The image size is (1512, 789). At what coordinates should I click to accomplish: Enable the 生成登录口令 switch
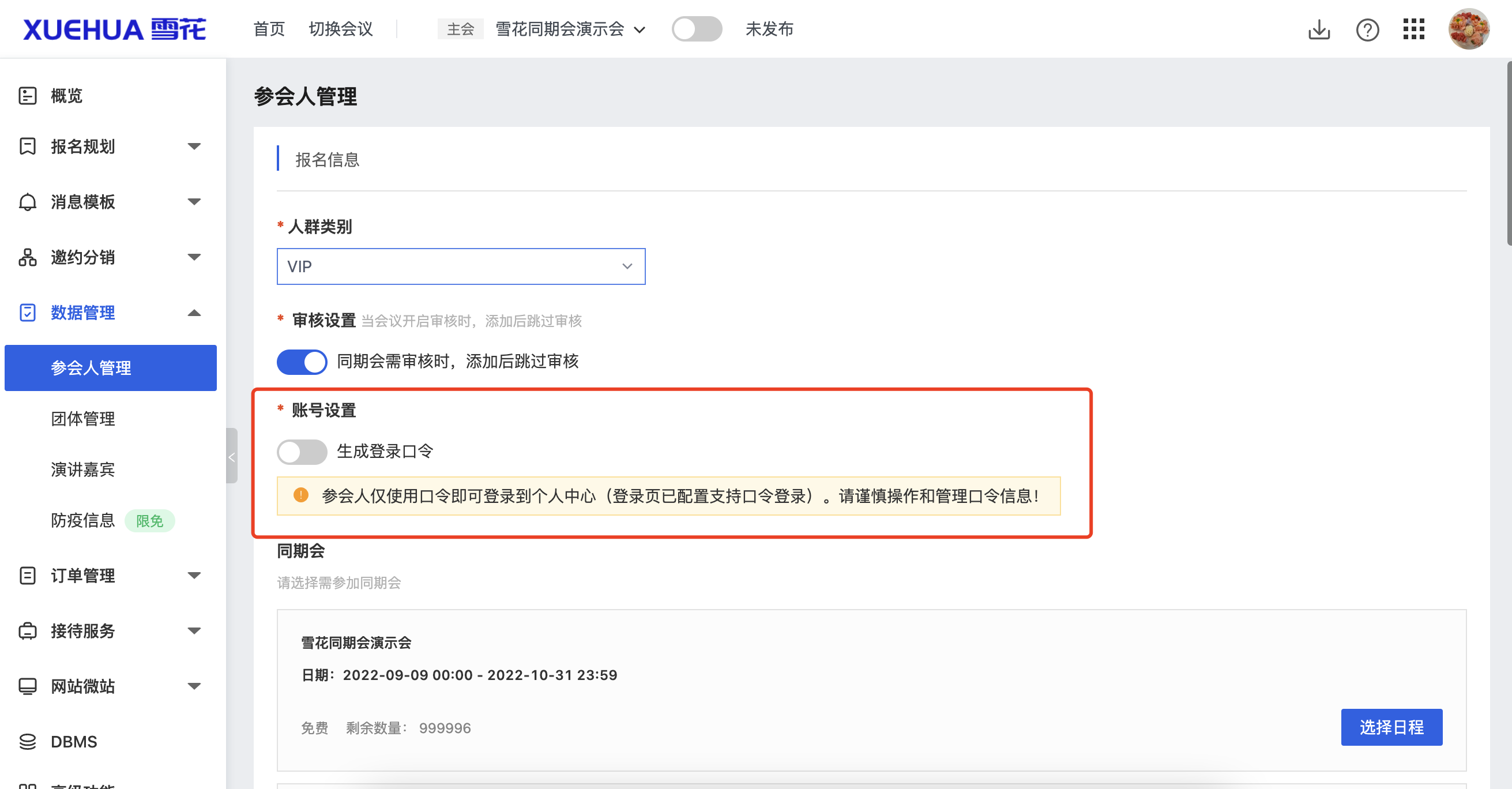(302, 452)
